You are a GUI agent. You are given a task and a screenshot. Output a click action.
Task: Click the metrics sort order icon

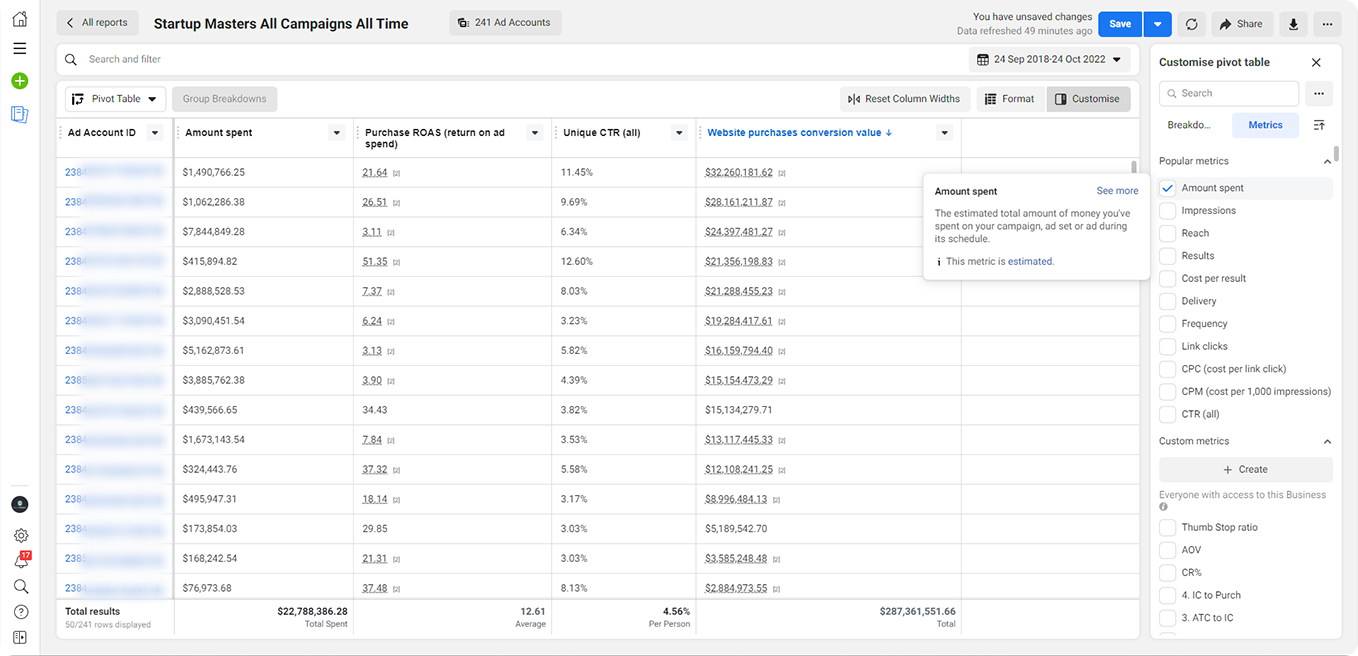pos(1319,125)
